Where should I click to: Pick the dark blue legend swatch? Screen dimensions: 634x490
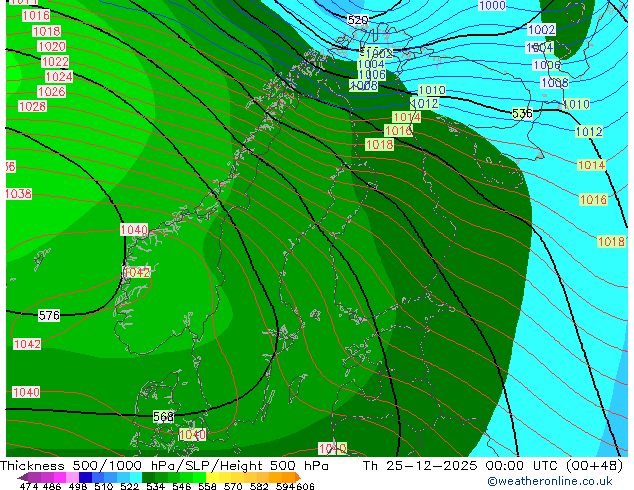(85, 477)
